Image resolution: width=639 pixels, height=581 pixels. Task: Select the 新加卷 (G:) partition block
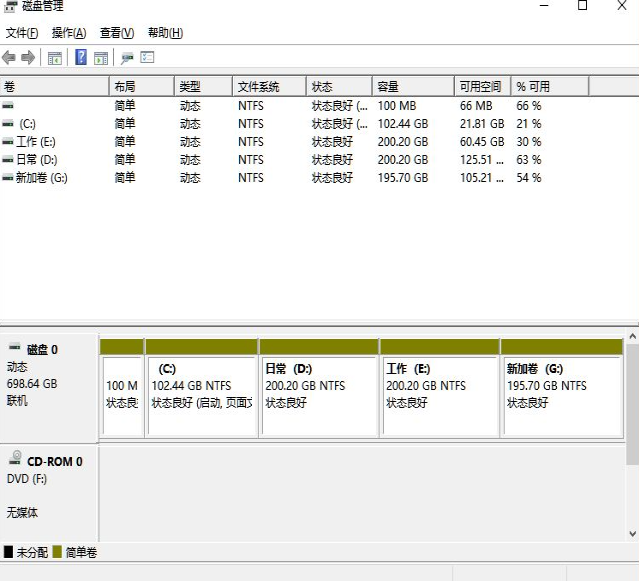tap(562, 386)
